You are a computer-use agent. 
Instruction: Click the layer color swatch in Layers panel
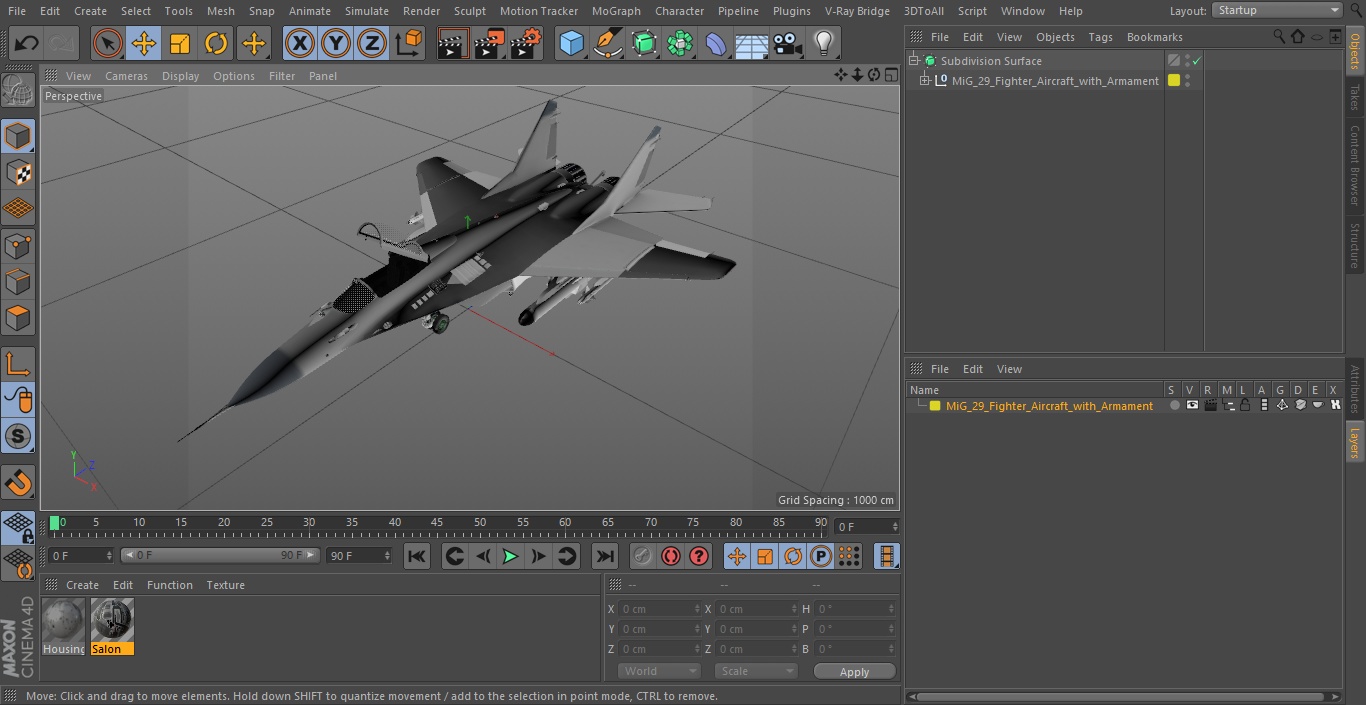click(935, 406)
